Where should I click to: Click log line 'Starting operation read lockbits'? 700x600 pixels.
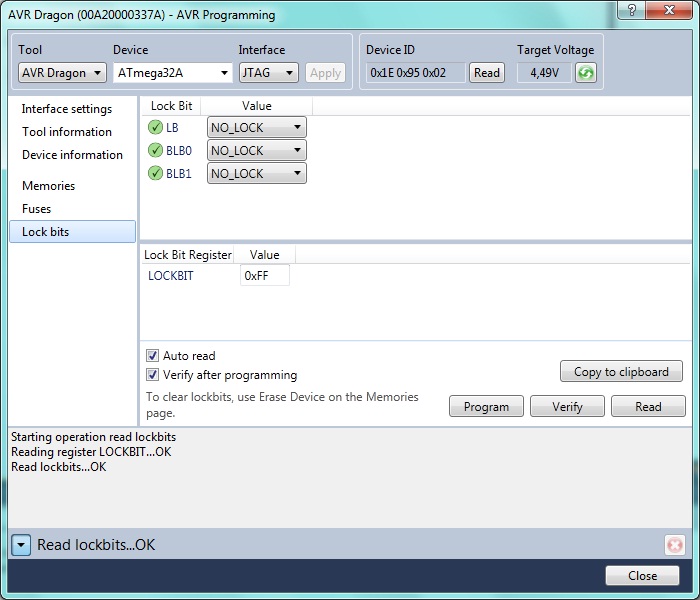click(93, 437)
